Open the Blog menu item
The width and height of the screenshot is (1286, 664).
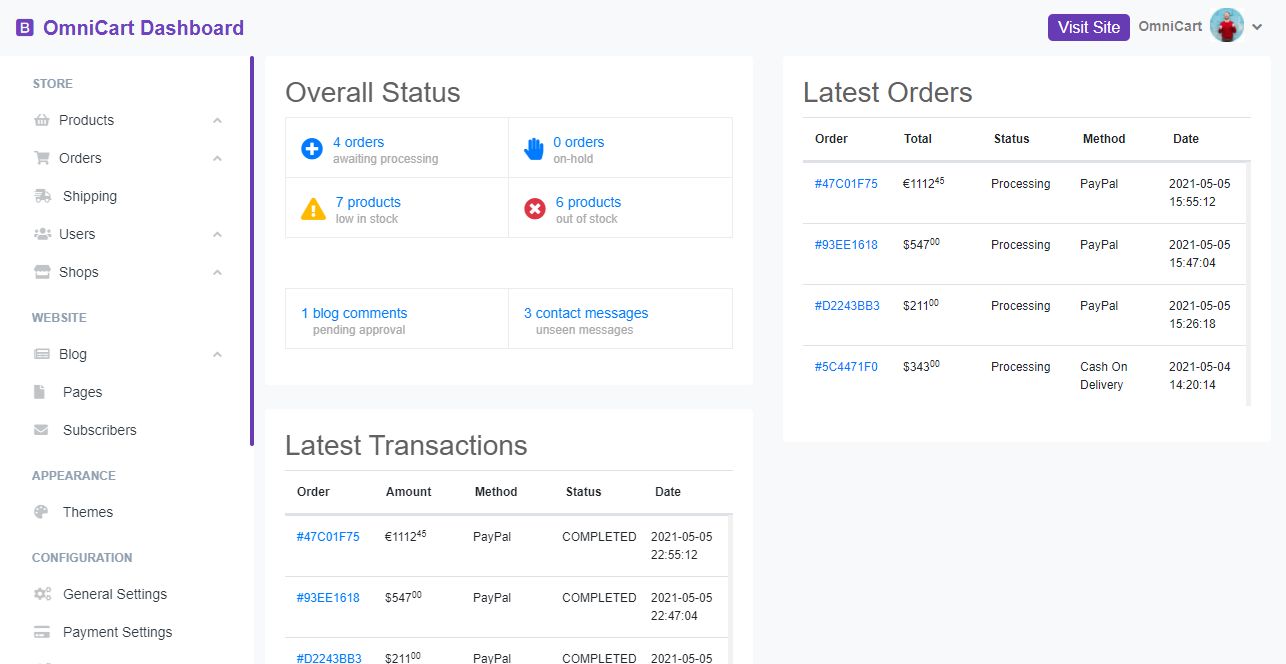(x=73, y=354)
